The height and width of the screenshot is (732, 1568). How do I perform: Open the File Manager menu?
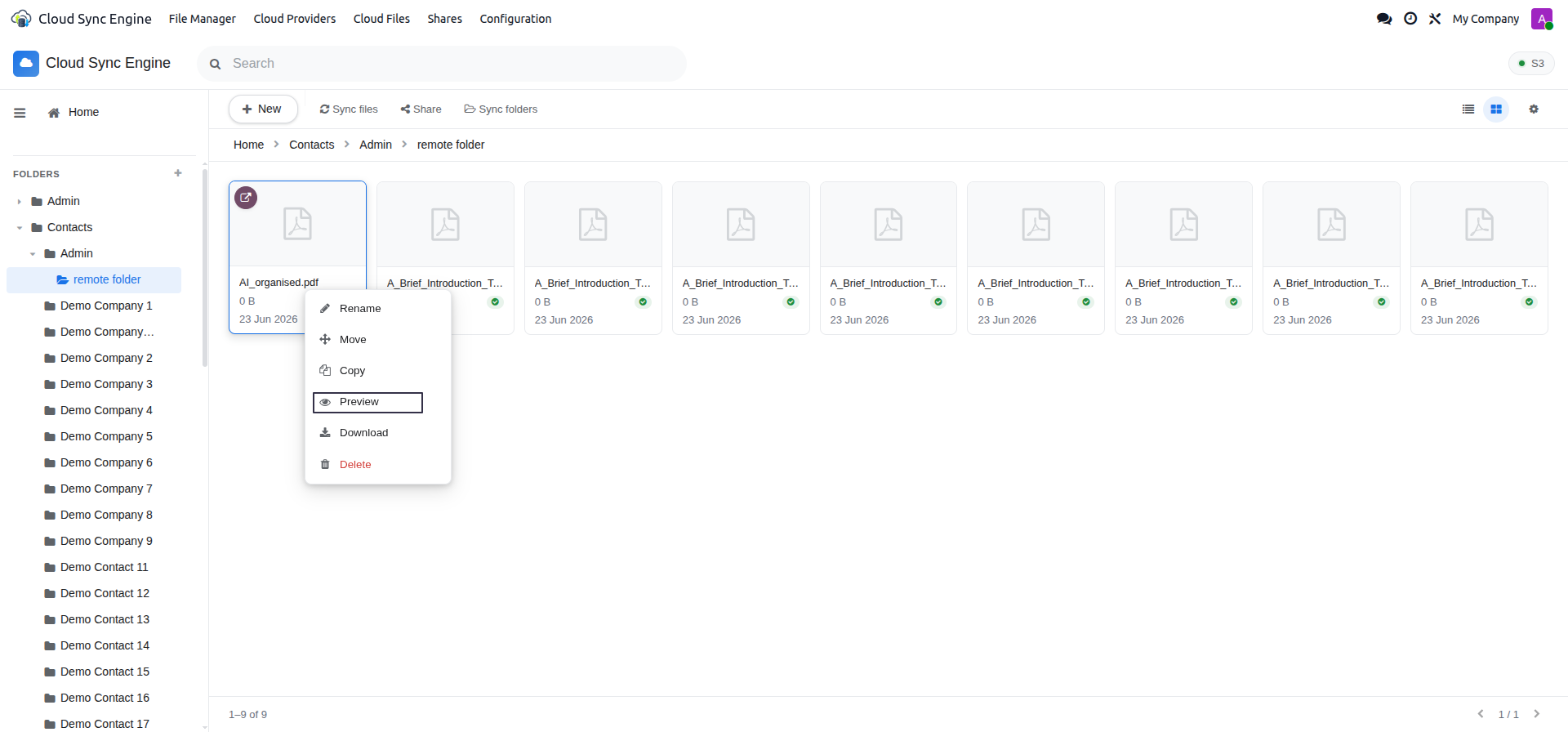tap(203, 19)
